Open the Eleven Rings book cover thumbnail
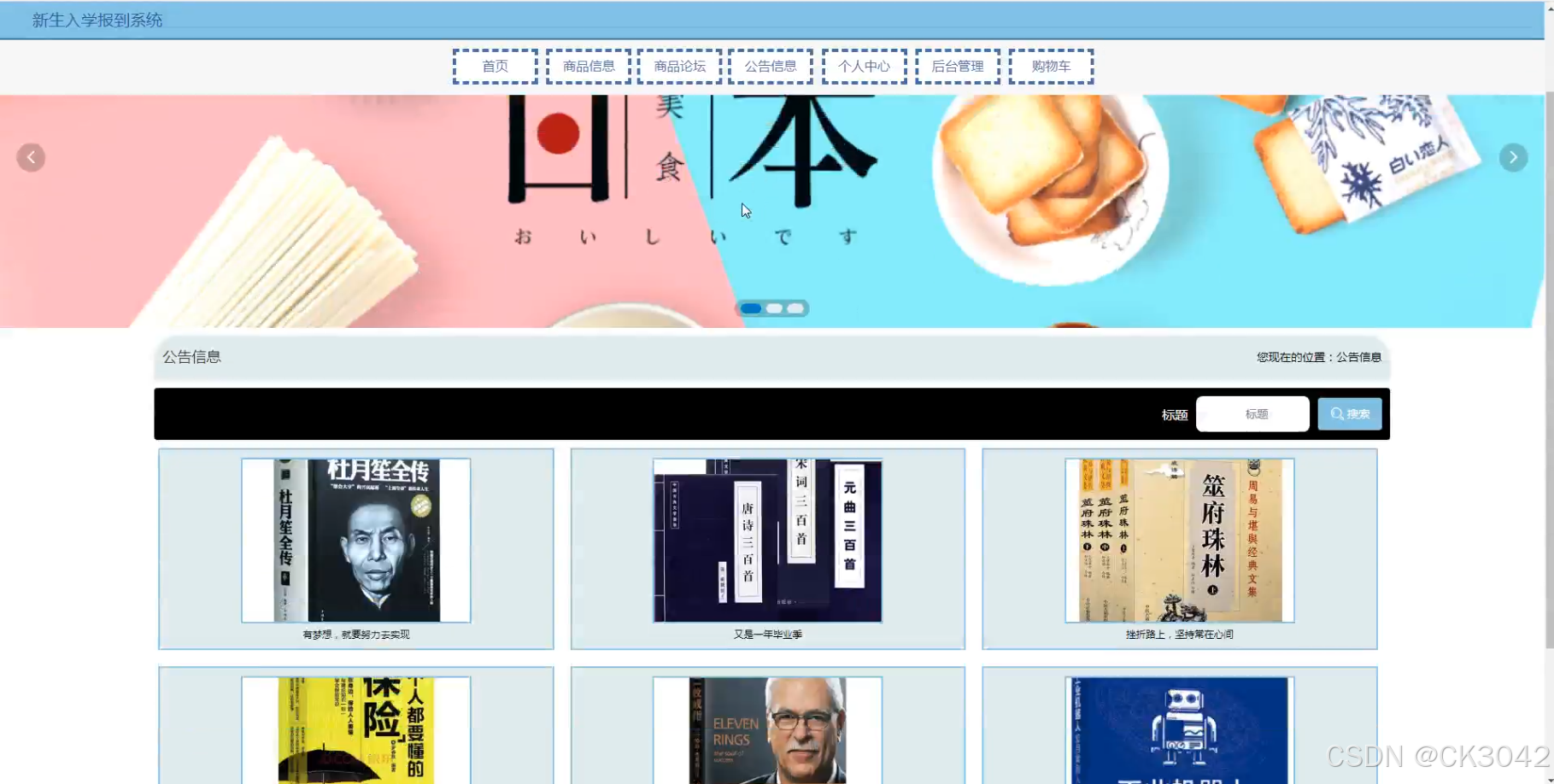The height and width of the screenshot is (784, 1554). (x=768, y=730)
